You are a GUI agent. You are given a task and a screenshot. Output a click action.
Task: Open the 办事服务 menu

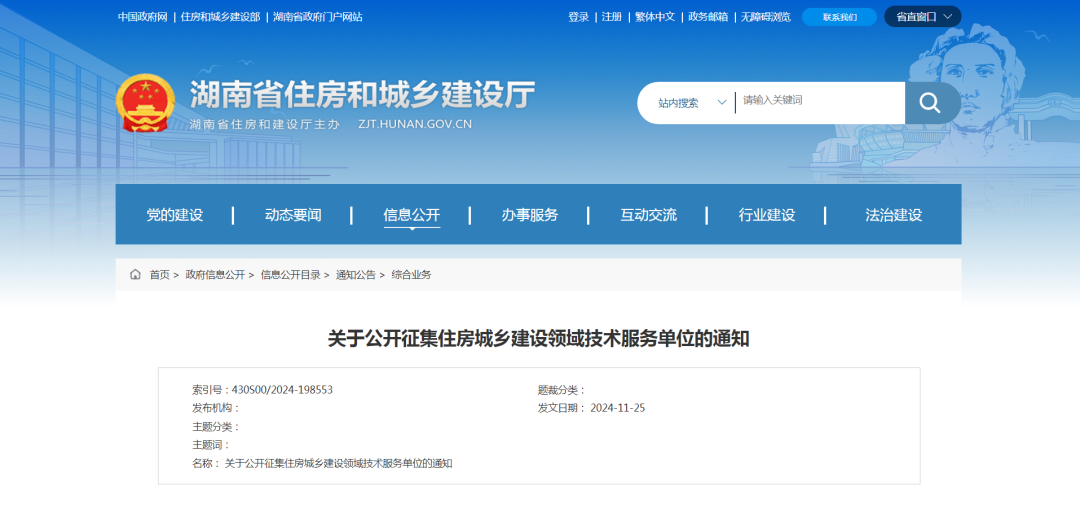click(x=530, y=215)
